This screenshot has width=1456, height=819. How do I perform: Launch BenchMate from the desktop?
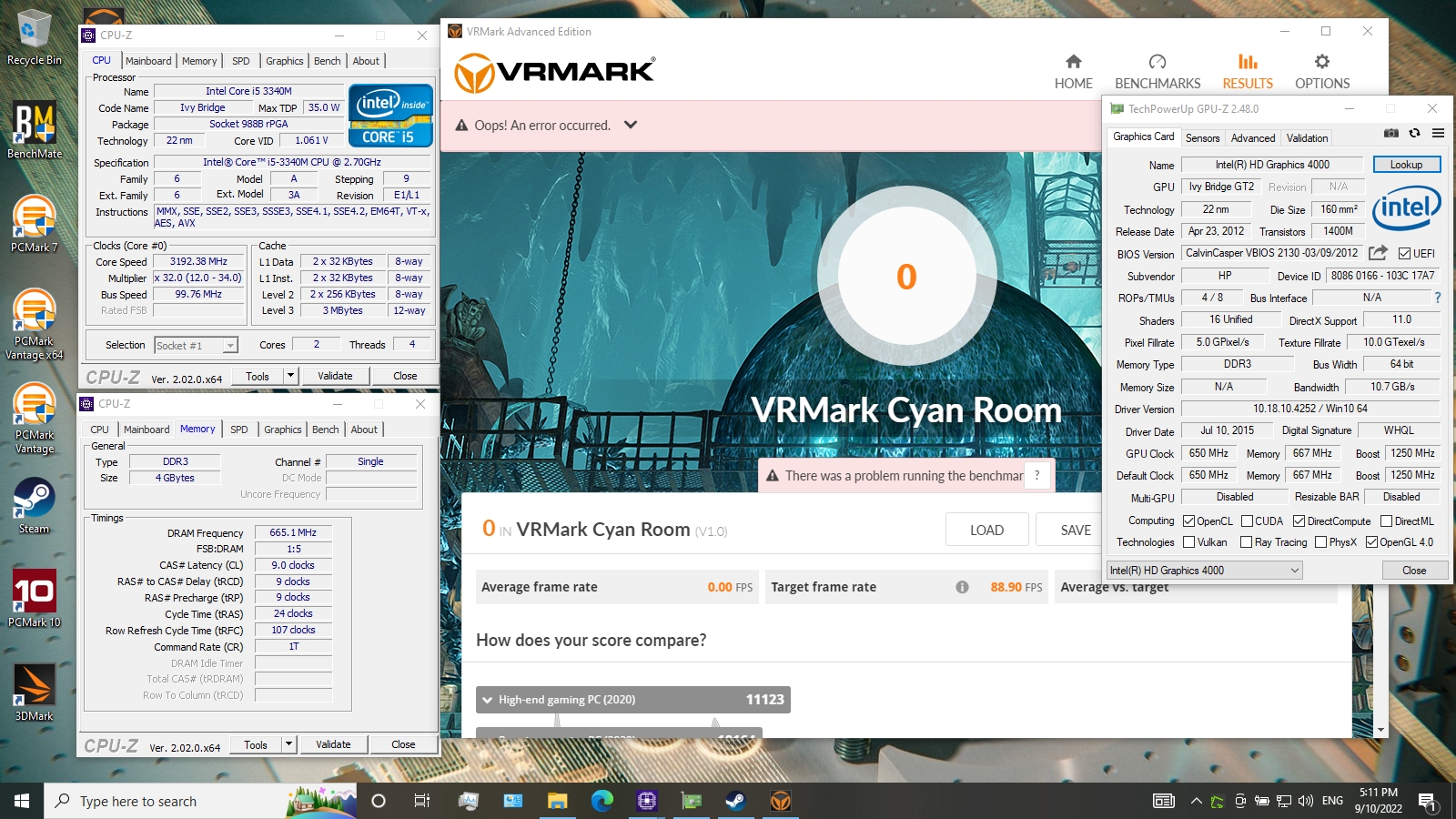pyautogui.click(x=34, y=130)
